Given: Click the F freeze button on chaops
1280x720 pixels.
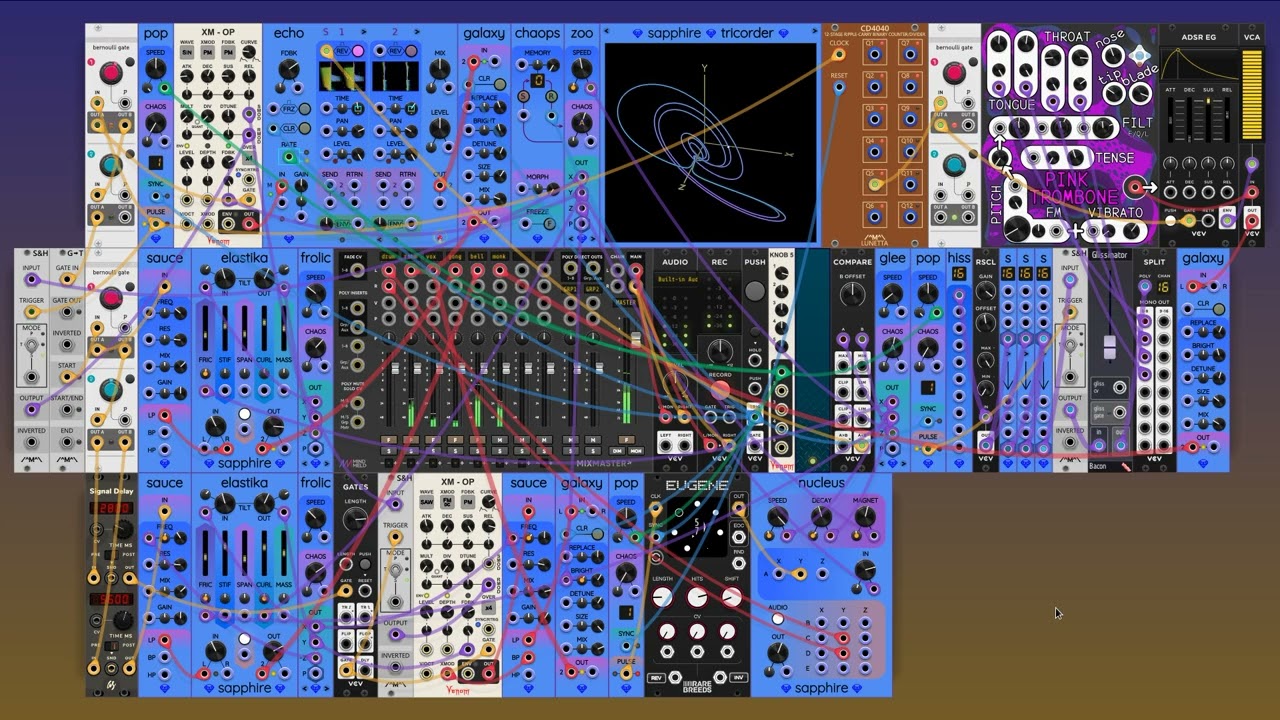Looking at the screenshot, I should pos(549,223).
